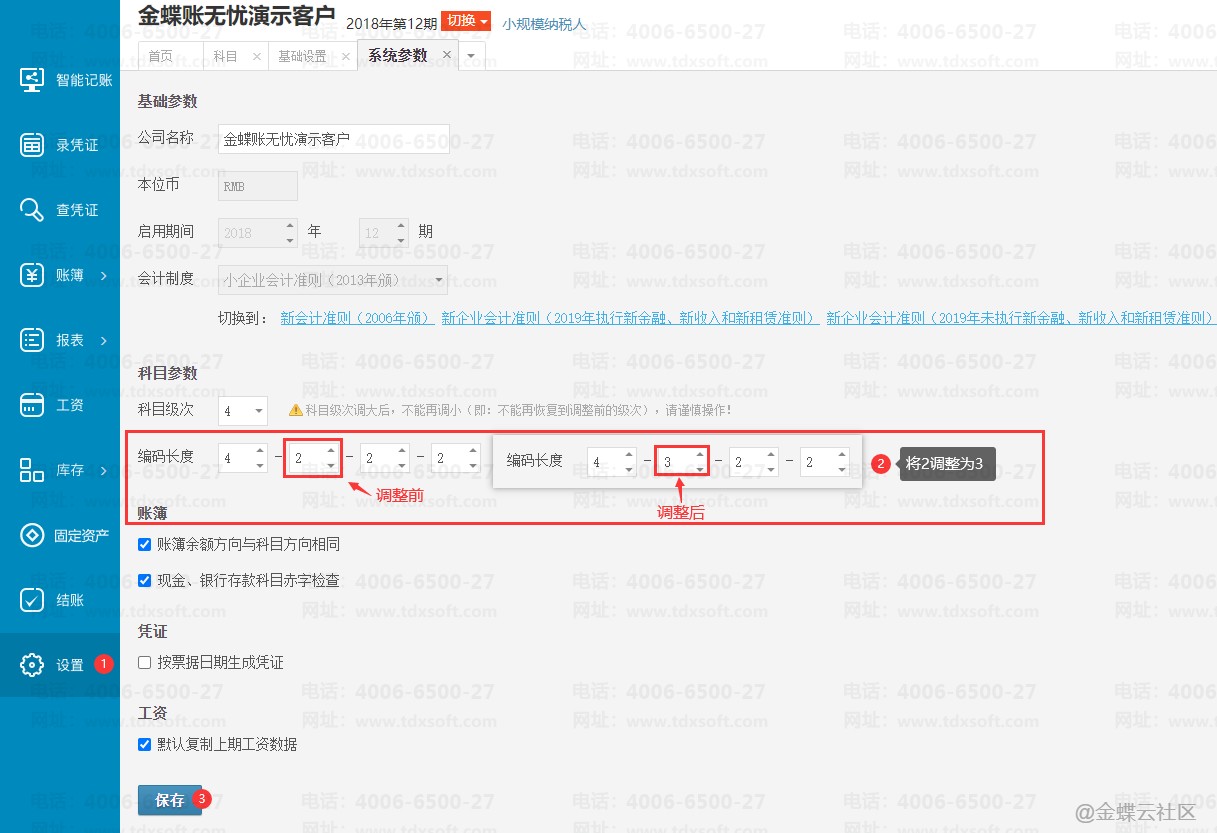The height and width of the screenshot is (833, 1217).
Task: Expand the 报表 submenu arrow
Action: [x=104, y=340]
